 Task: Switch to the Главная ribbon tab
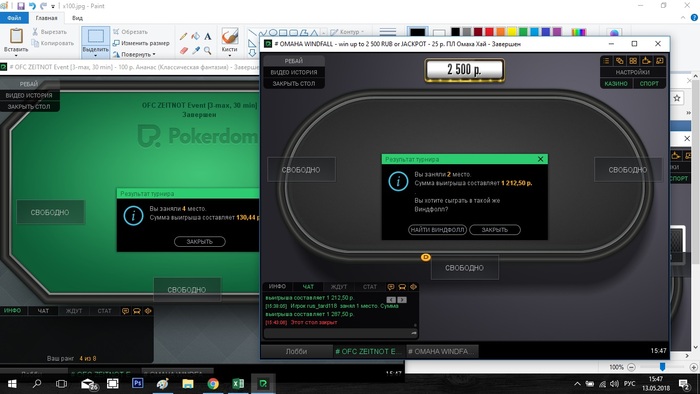(x=46, y=18)
